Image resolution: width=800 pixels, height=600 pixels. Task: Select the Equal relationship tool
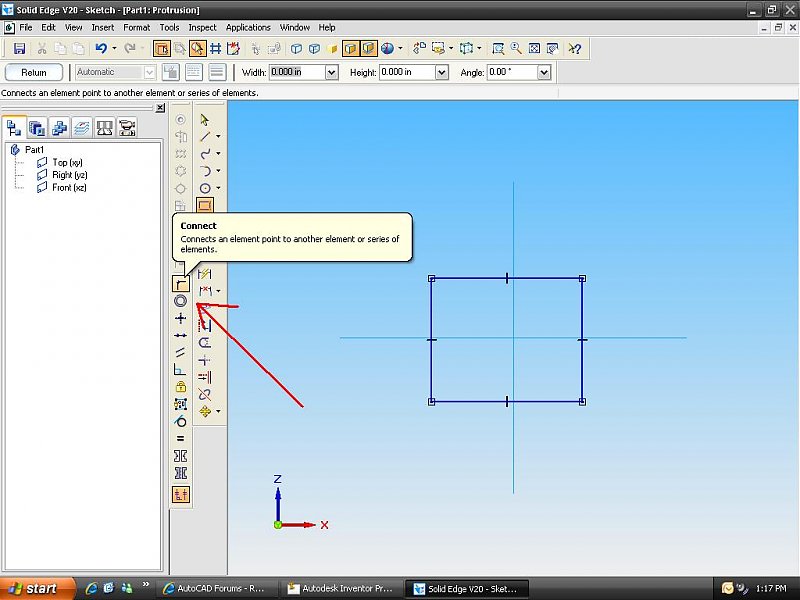click(x=181, y=438)
